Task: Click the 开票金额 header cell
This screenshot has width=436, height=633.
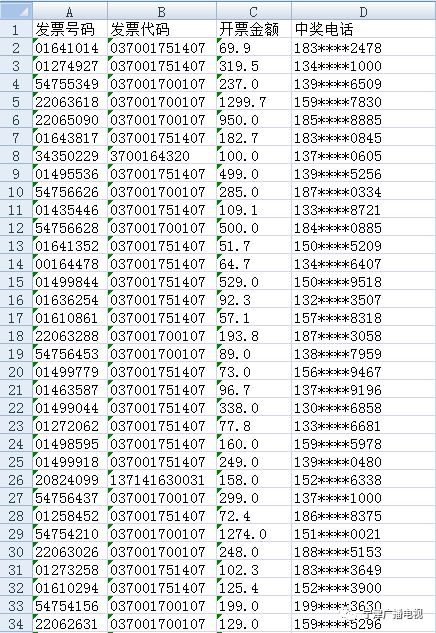Action: (254, 29)
